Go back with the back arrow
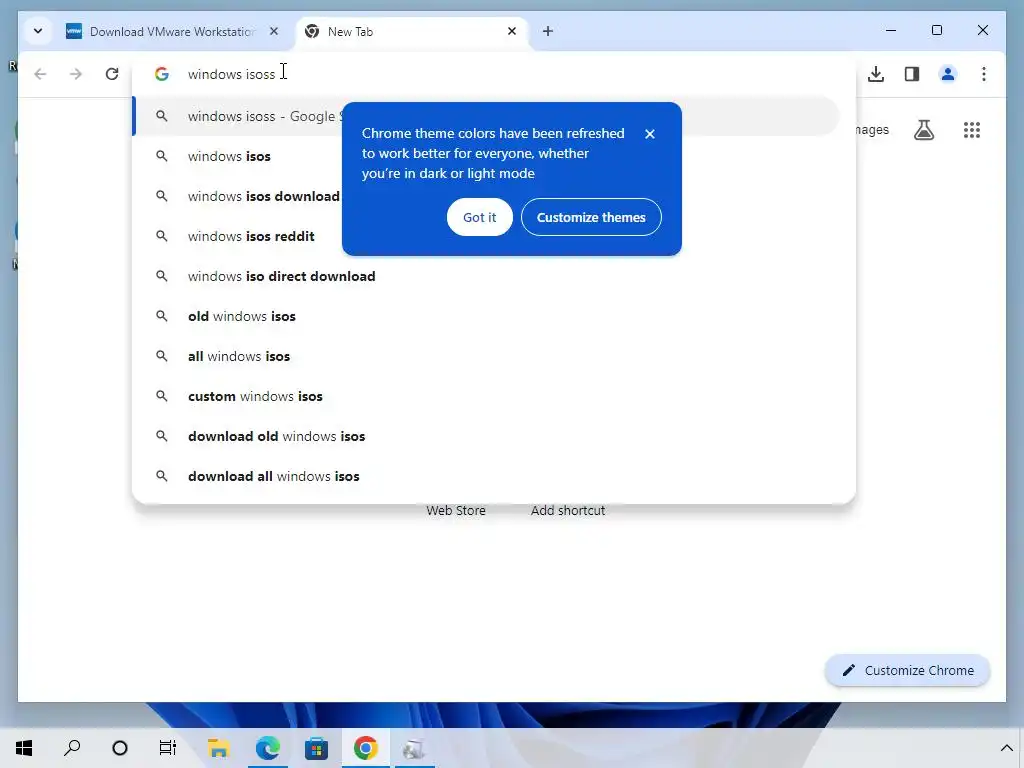The height and width of the screenshot is (768, 1024). coord(40,74)
